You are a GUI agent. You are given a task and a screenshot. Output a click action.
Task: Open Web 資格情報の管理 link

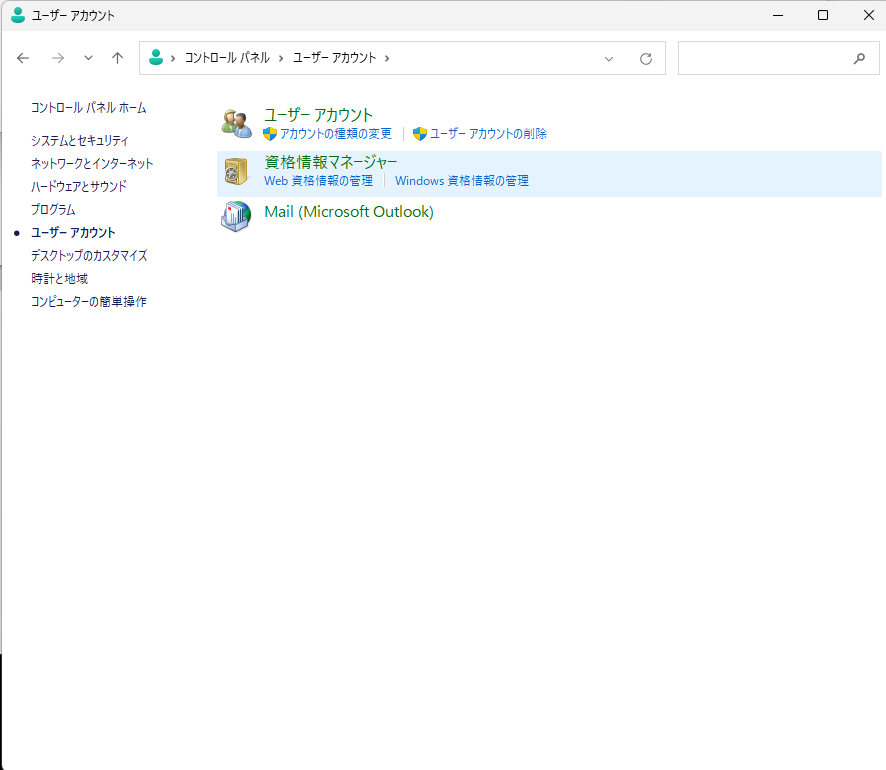(x=318, y=181)
